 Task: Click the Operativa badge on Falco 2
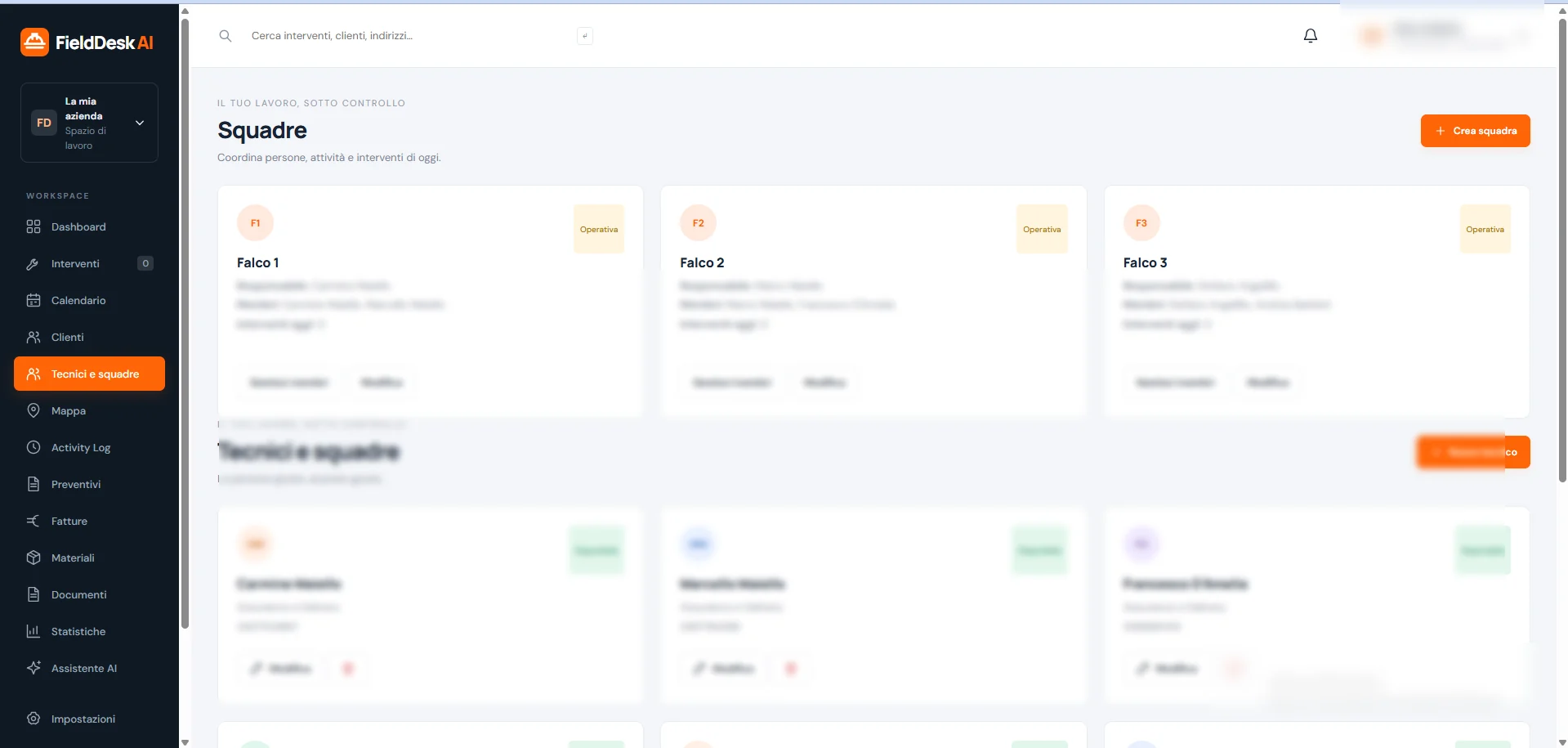[x=1042, y=230]
